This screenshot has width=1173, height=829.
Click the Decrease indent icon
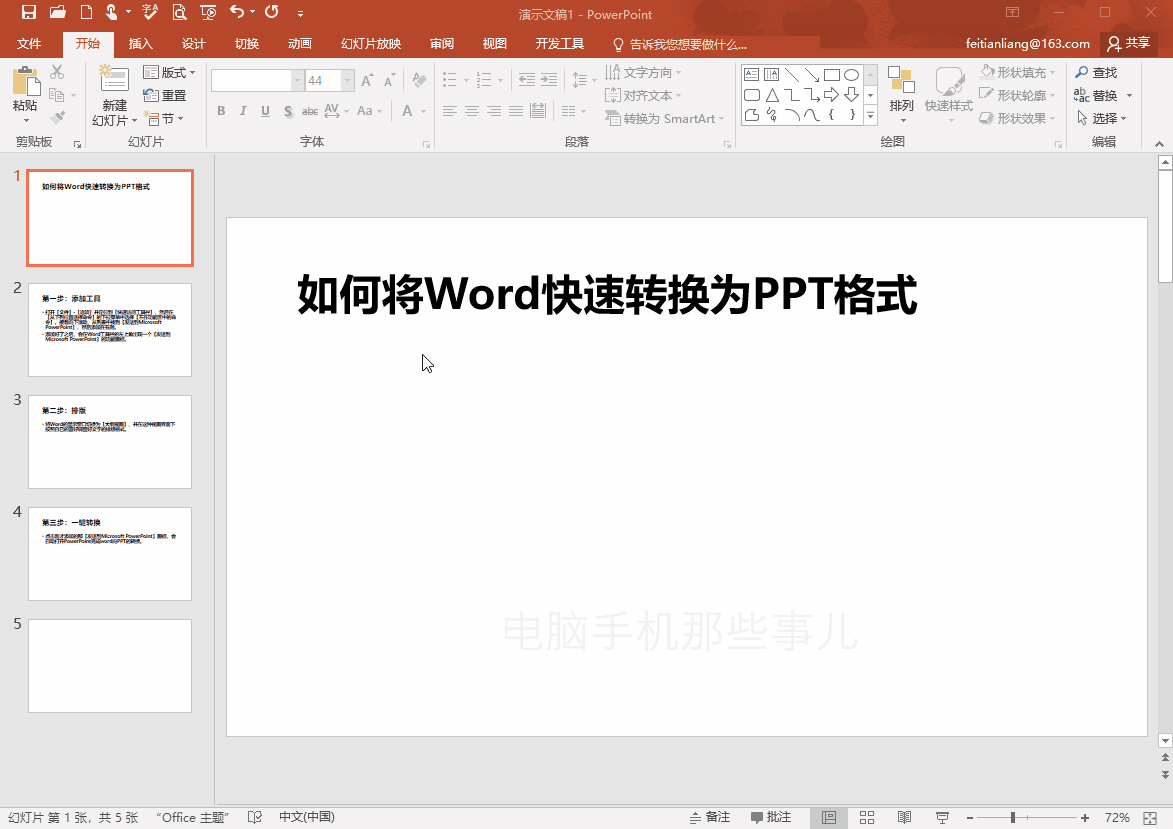point(527,79)
